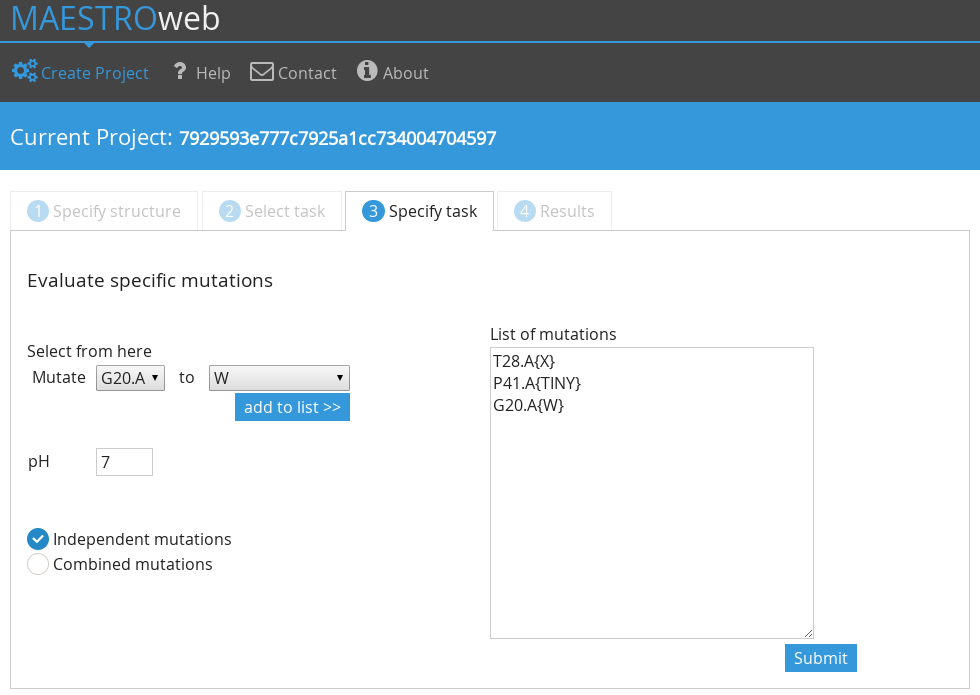This screenshot has height=695, width=980.
Task: Click the gears icon beside Create Project
Action: [25, 71]
